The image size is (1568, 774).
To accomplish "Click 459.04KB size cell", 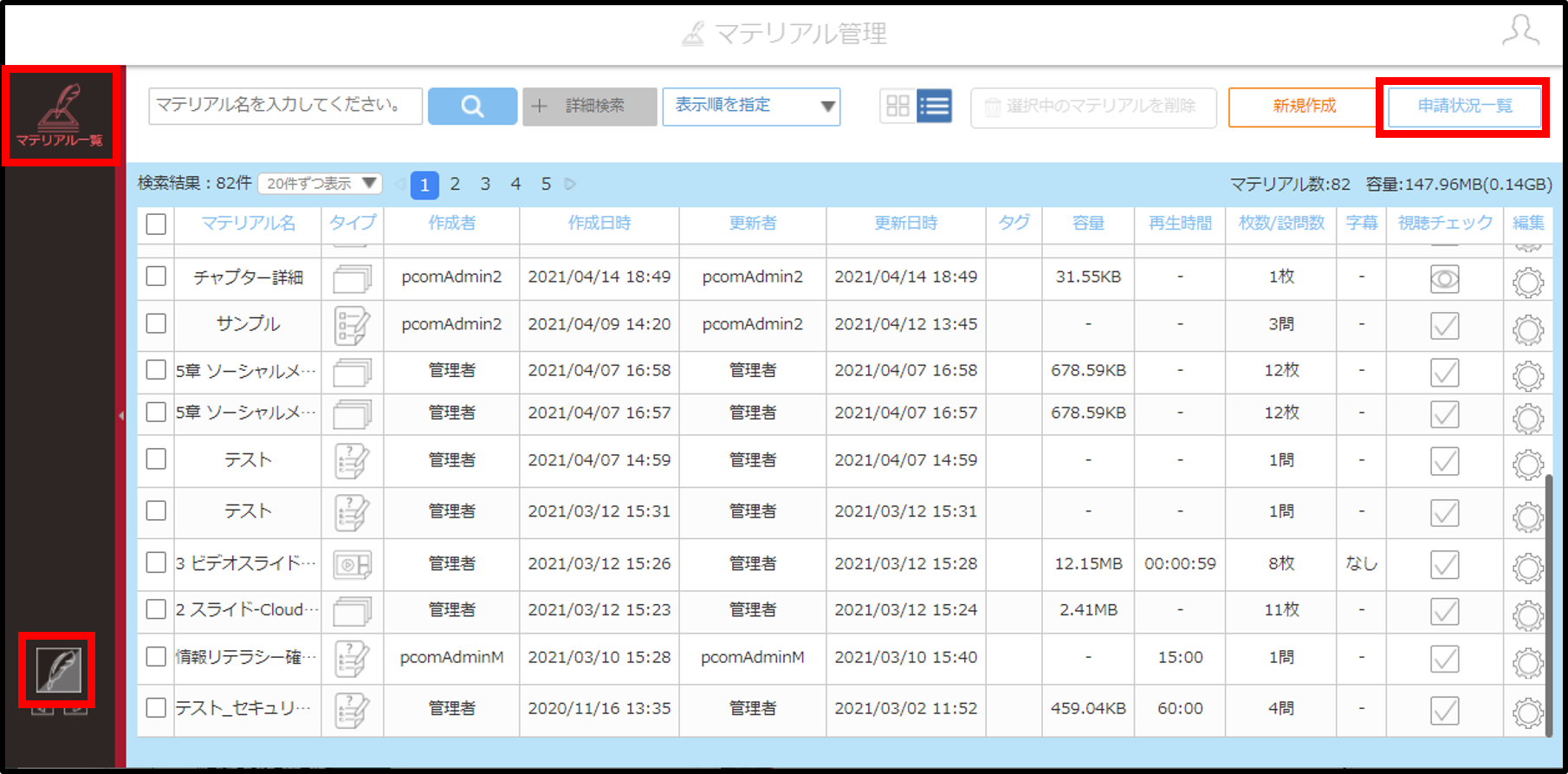I will click(1088, 708).
